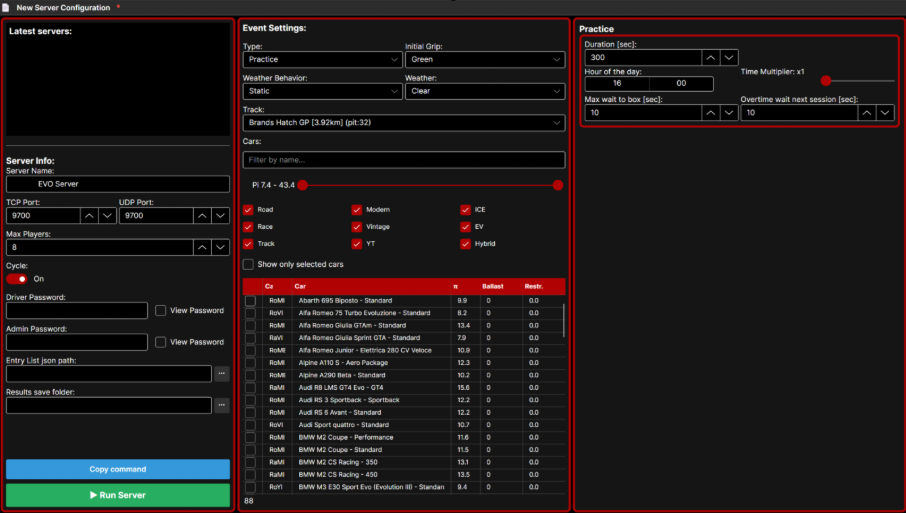This screenshot has height=513, width=906.
Task: Check View Password for Admin Password
Action: point(161,342)
